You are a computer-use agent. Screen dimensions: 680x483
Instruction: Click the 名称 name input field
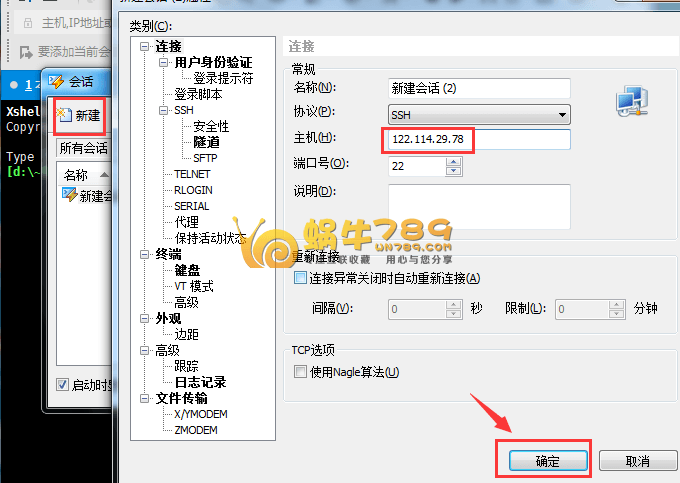478,89
